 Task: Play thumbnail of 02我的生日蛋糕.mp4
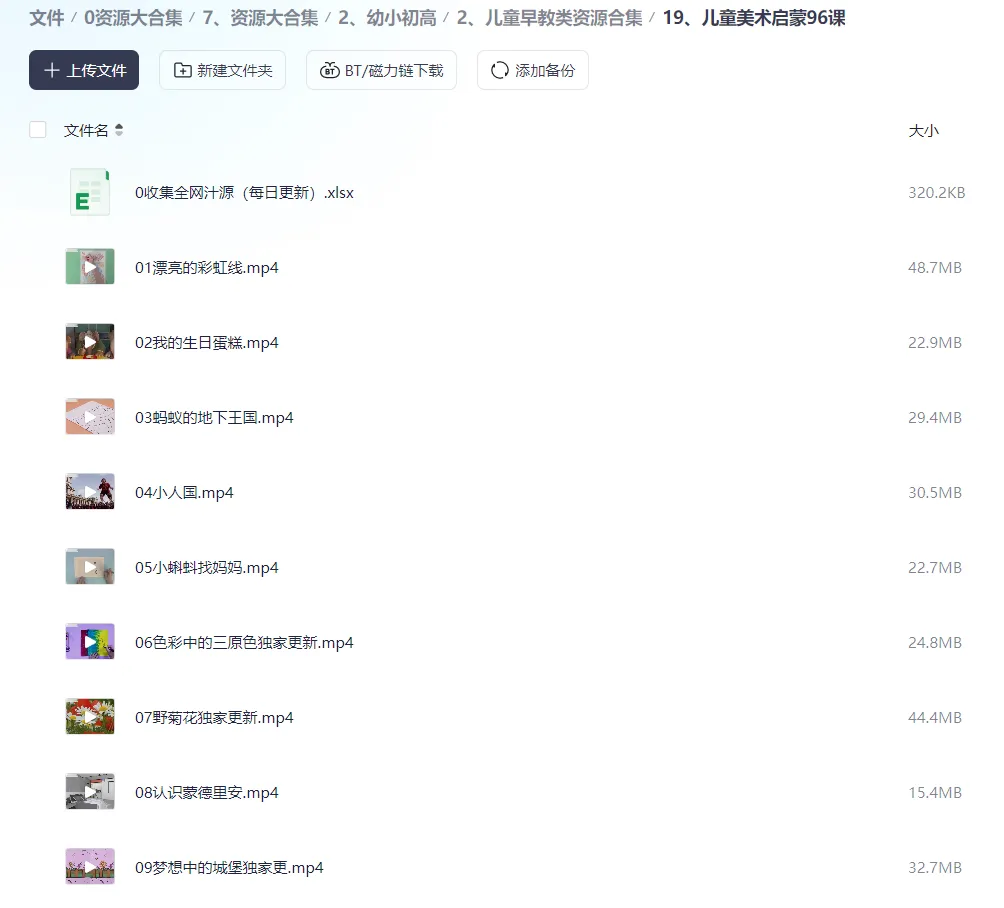pos(90,341)
